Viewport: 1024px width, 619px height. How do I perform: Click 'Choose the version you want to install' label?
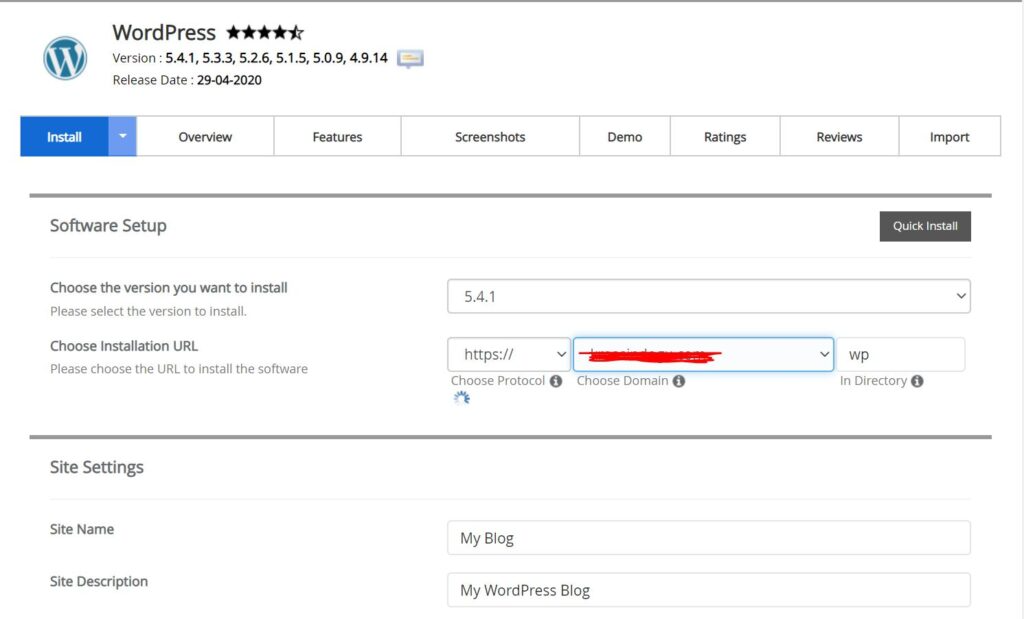pos(168,288)
